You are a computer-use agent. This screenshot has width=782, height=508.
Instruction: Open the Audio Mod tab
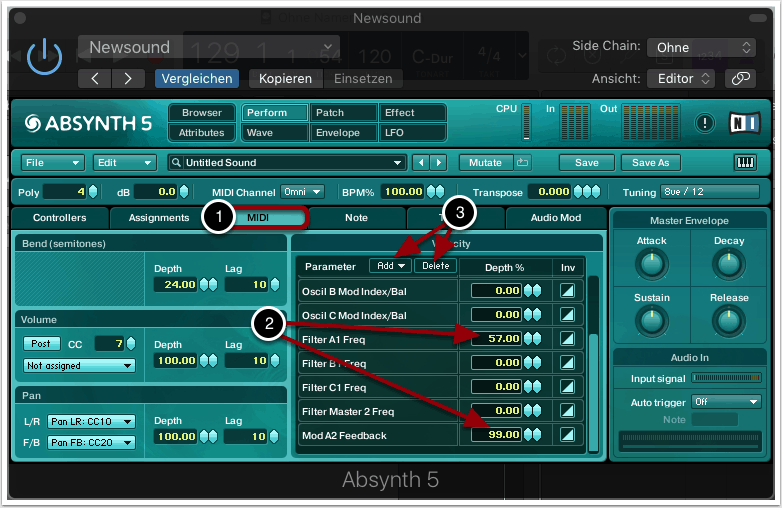tap(555, 218)
